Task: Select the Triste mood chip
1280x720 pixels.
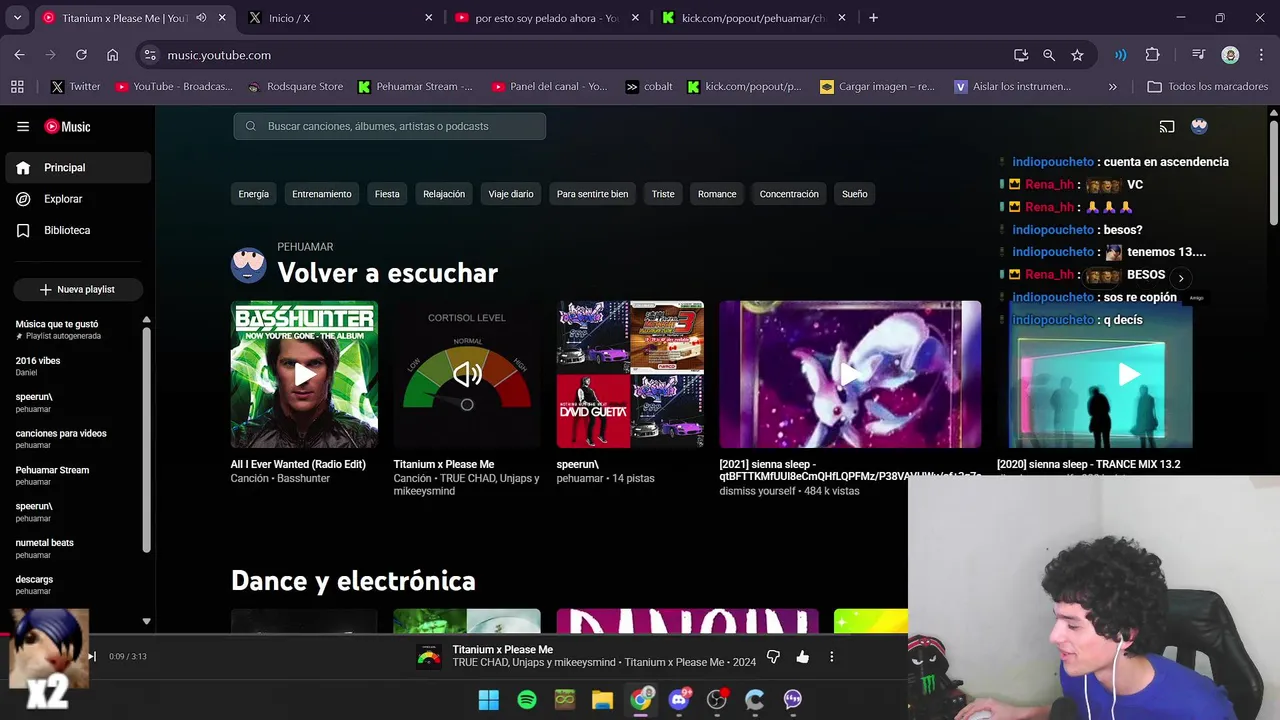Action: [x=663, y=194]
